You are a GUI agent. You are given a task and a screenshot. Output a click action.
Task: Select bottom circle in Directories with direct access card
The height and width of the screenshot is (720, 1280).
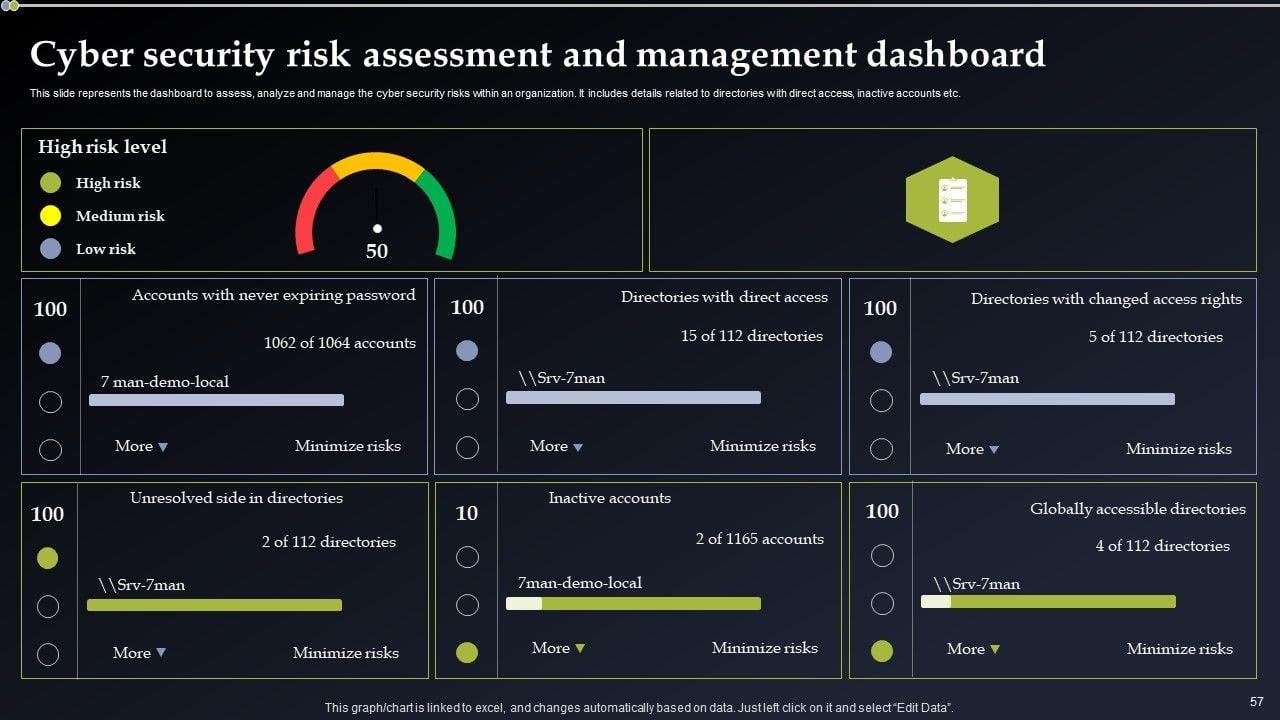467,447
